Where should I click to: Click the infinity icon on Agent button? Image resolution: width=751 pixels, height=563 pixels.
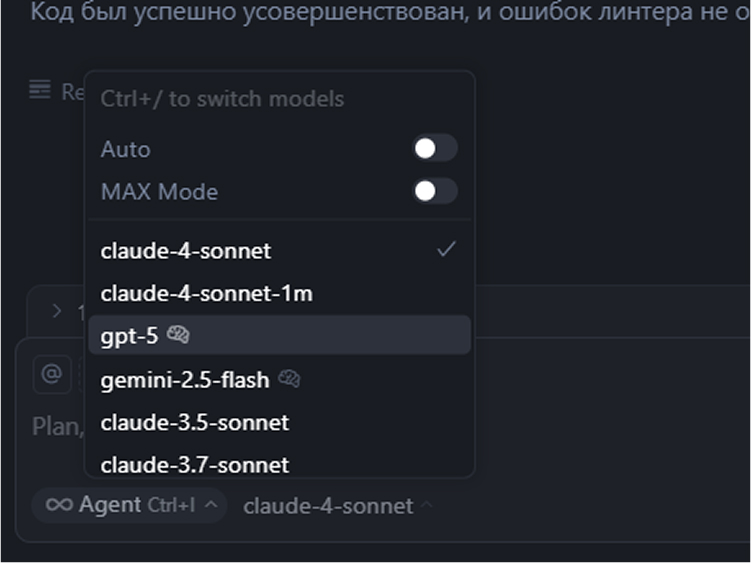click(59, 505)
